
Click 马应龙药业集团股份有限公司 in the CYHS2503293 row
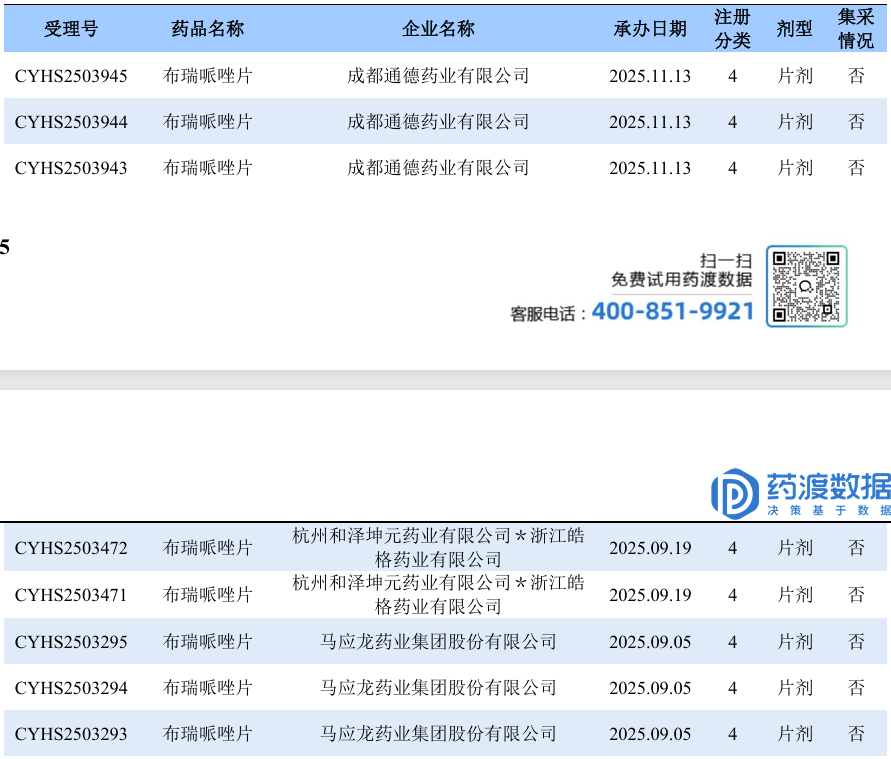click(438, 733)
